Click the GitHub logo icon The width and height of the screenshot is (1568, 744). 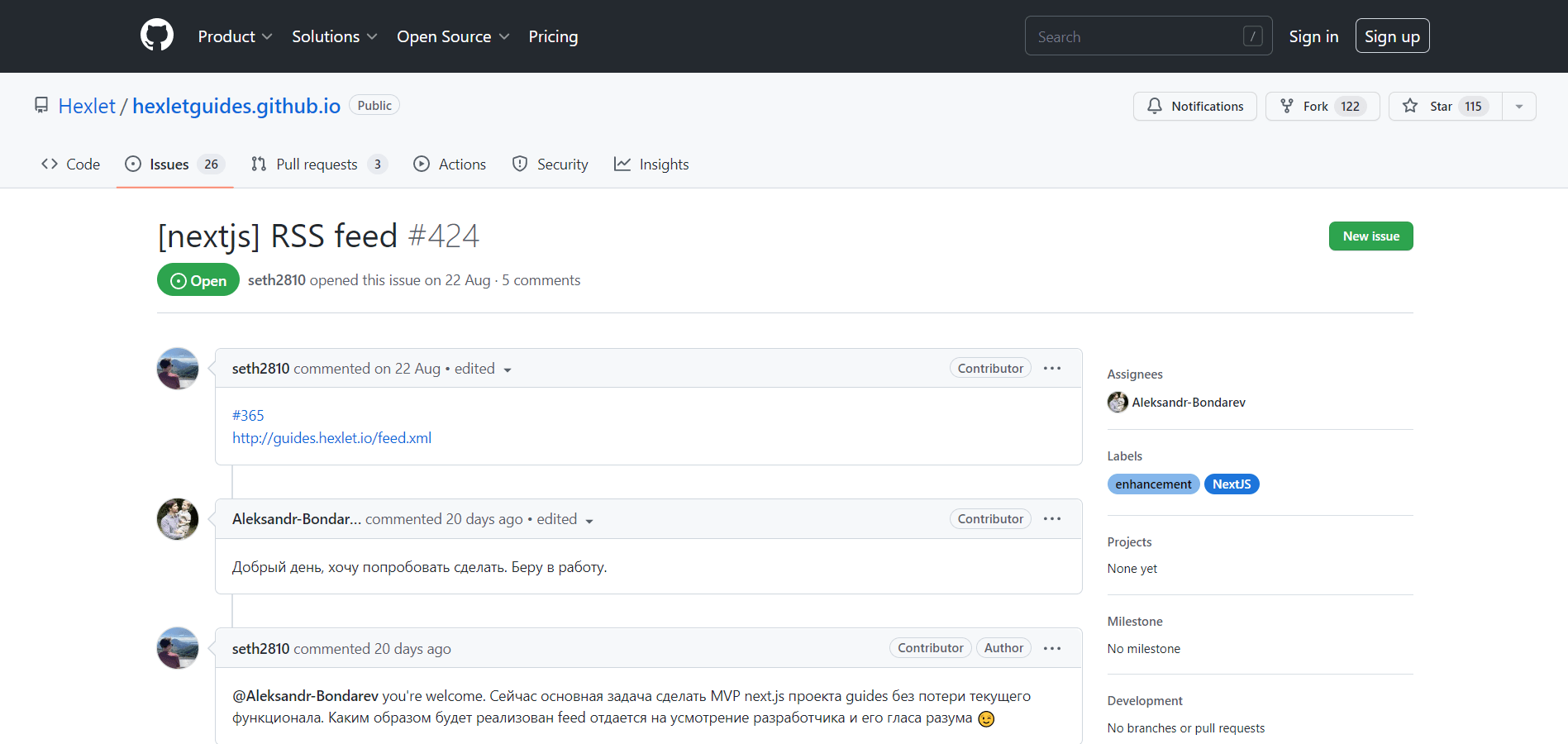tap(157, 36)
